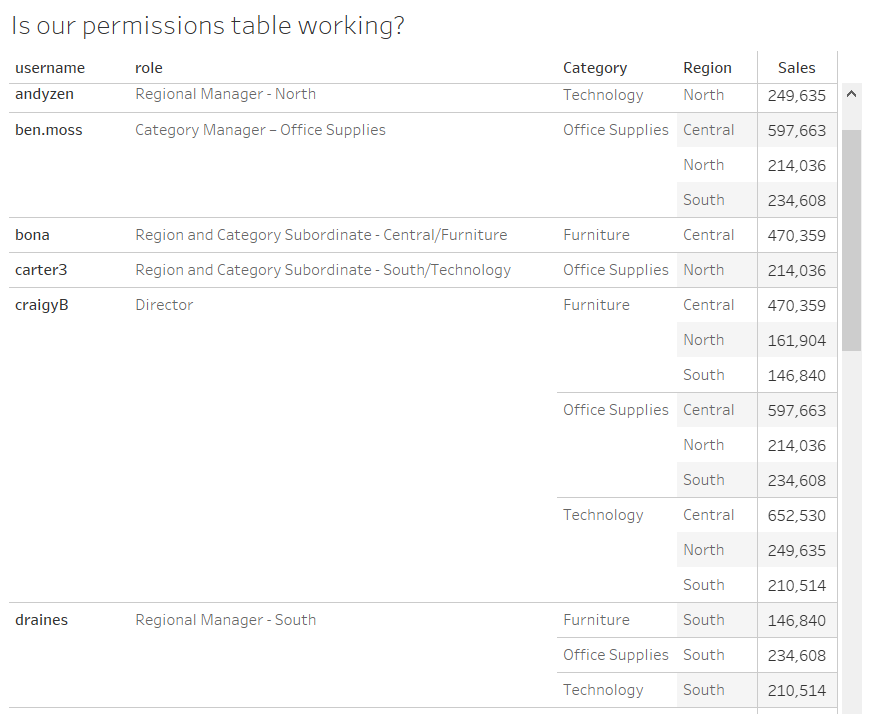Click the Sales column header
This screenshot has width=869, height=714.
tap(796, 68)
